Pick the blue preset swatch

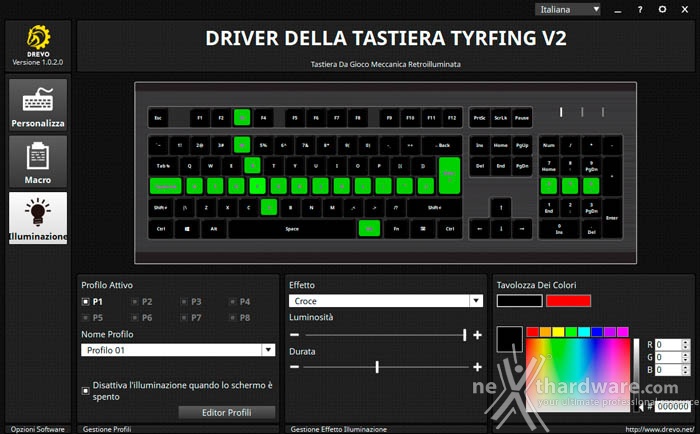597,332
